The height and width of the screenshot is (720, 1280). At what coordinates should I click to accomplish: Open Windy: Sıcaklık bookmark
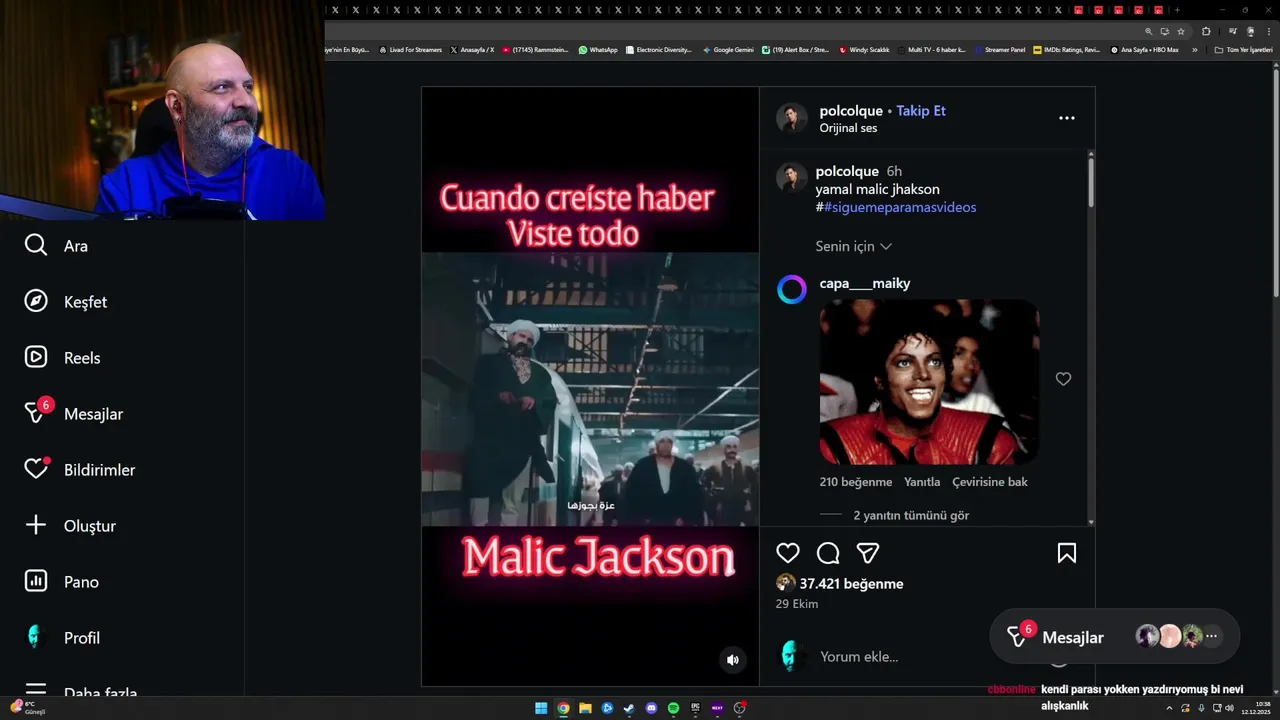coord(864,50)
